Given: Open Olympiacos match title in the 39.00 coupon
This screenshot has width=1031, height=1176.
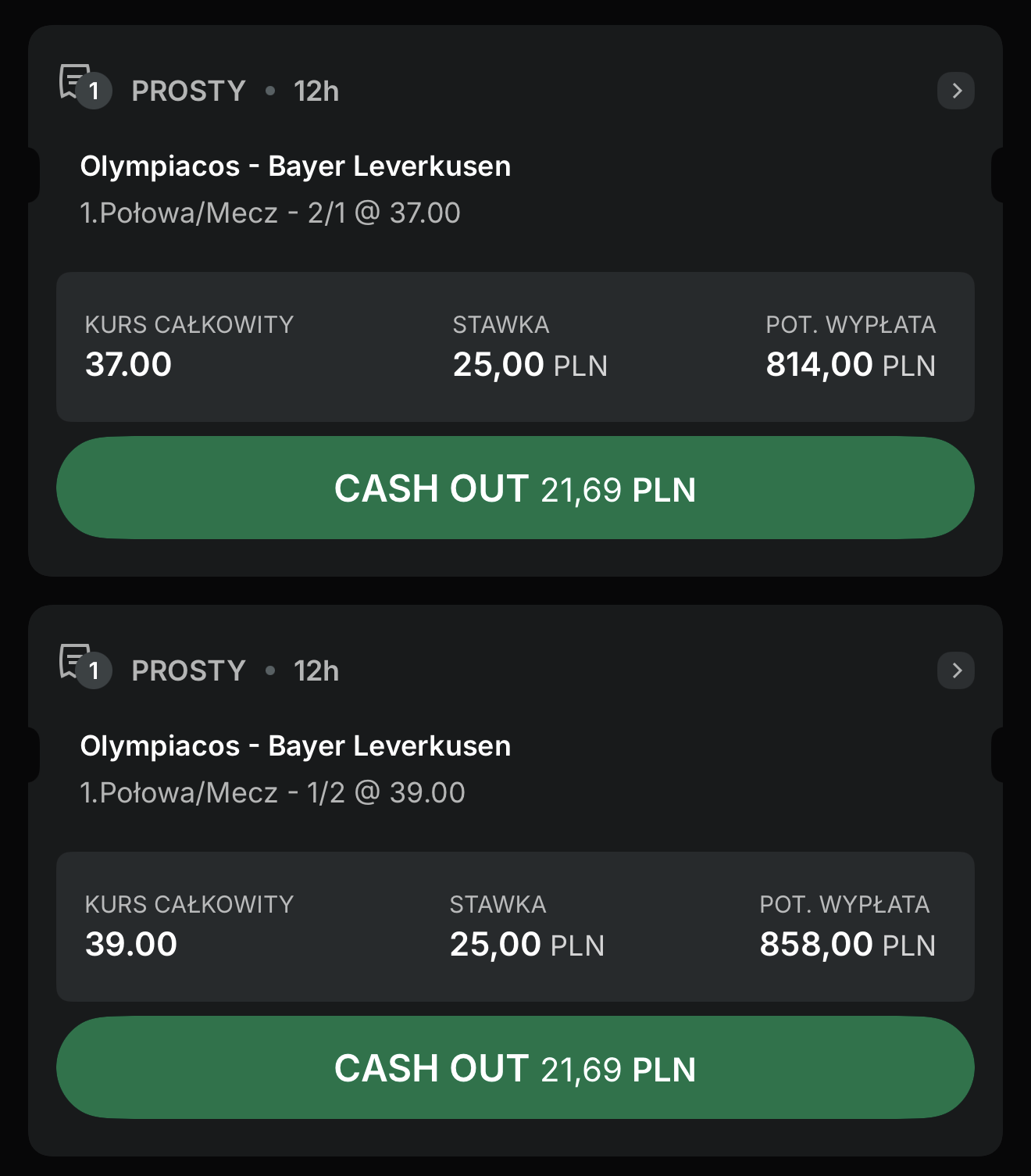Looking at the screenshot, I should tap(295, 746).
